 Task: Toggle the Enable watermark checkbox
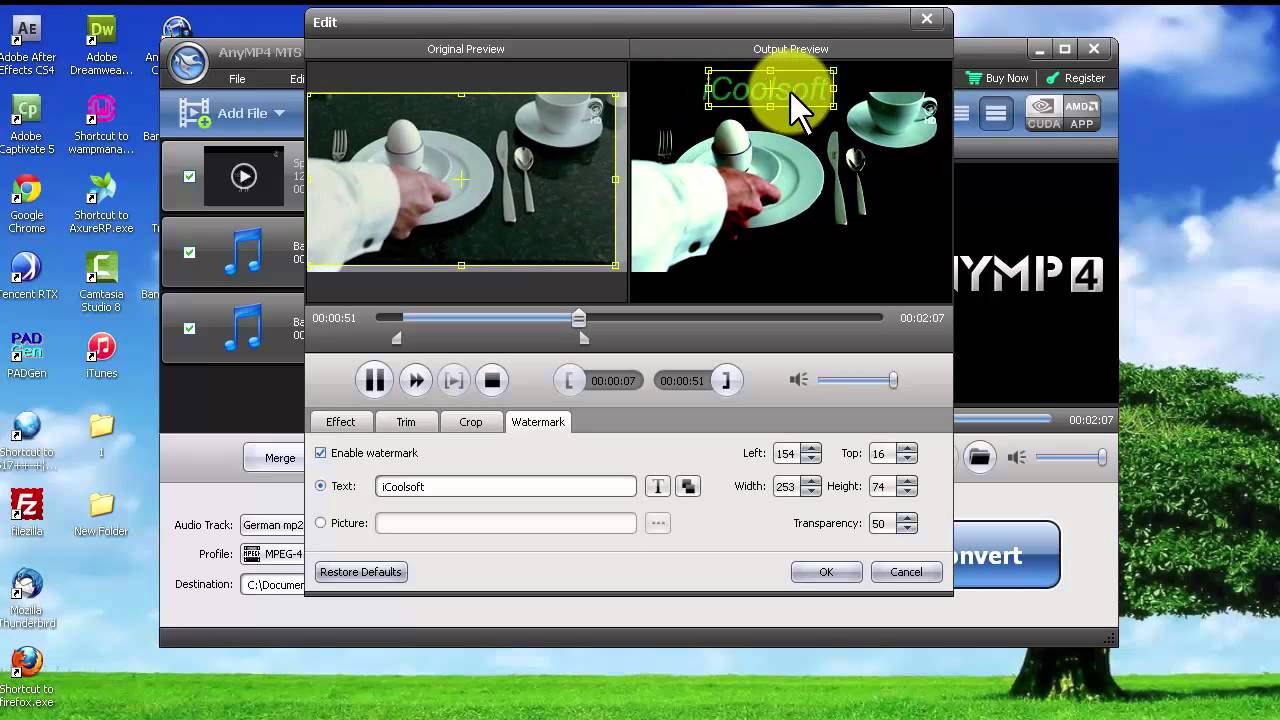[x=321, y=453]
